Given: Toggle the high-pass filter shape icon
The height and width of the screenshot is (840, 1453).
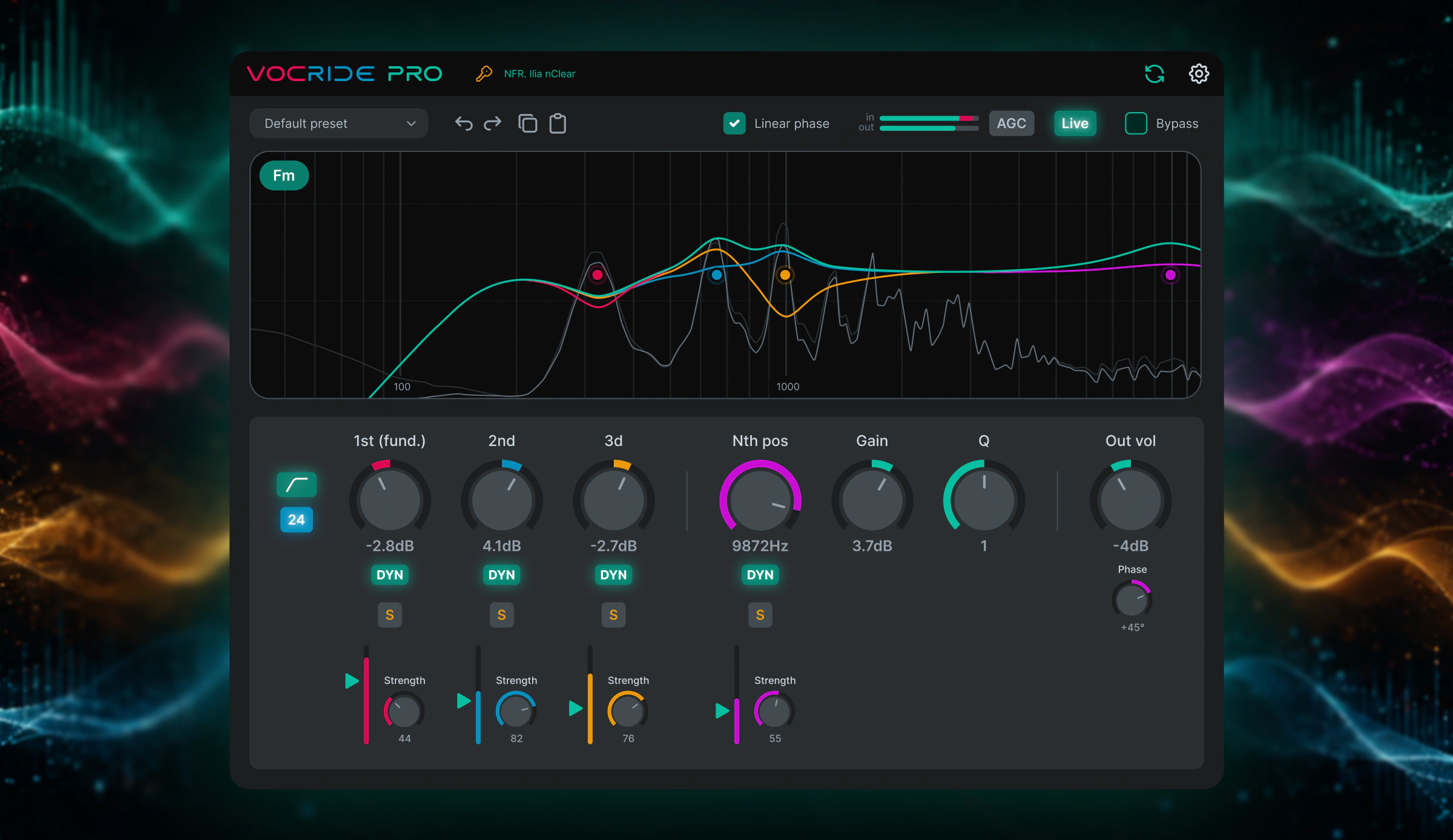Looking at the screenshot, I should pos(296,484).
